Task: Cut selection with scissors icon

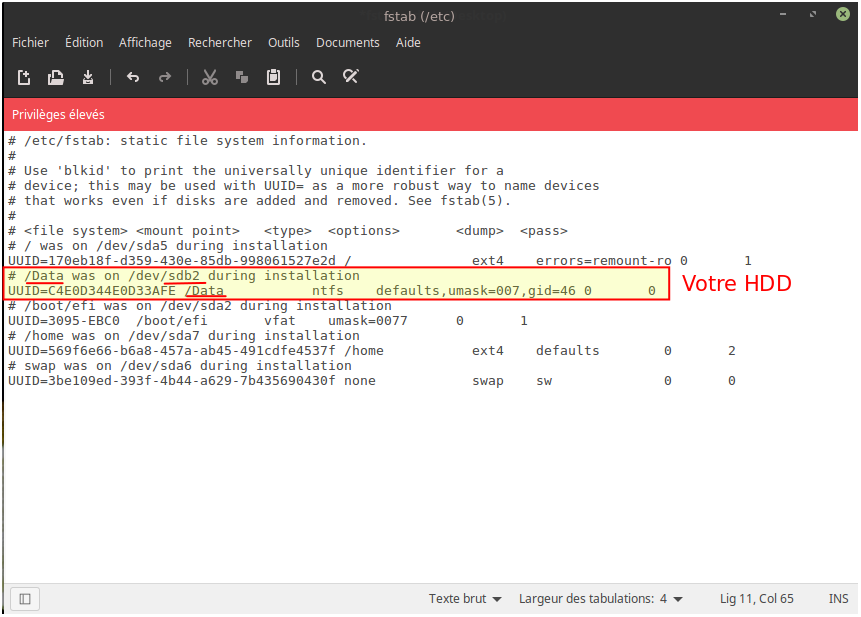Action: (x=210, y=77)
